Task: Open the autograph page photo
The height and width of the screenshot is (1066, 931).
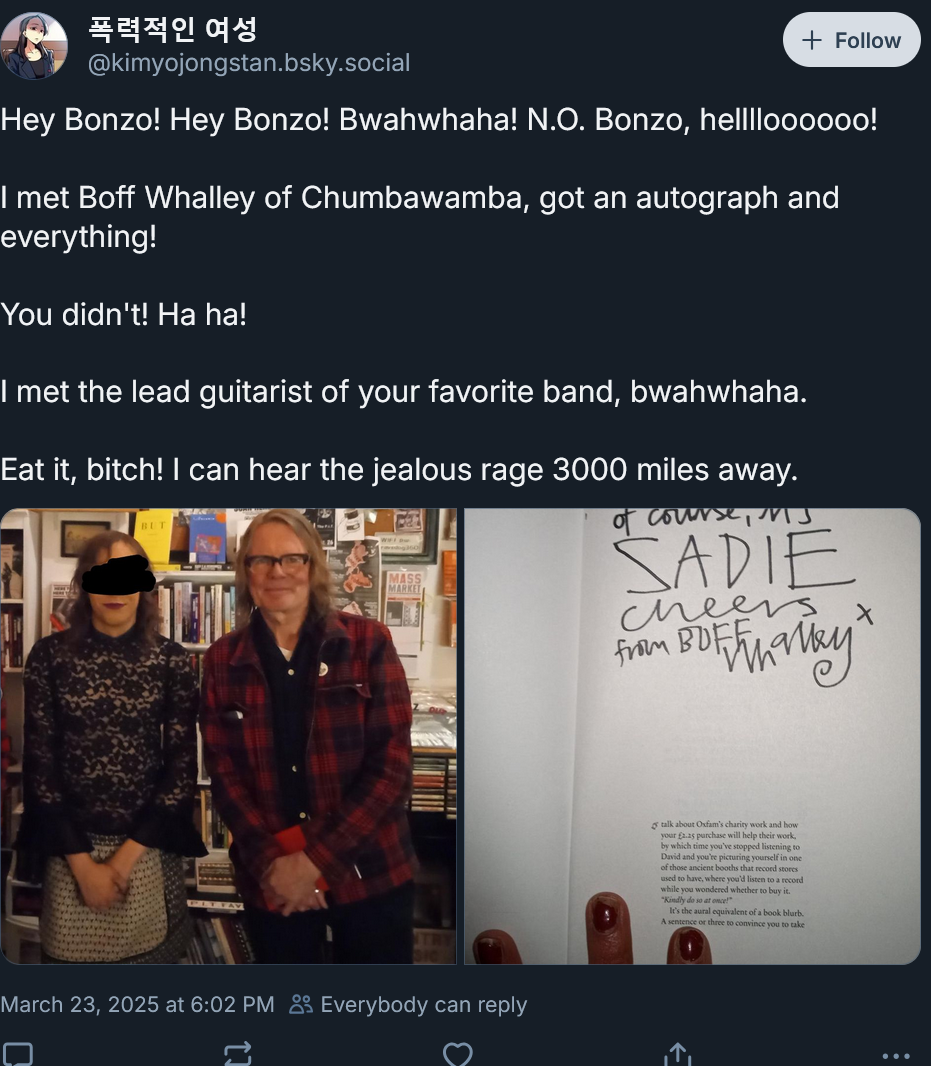Action: 692,736
